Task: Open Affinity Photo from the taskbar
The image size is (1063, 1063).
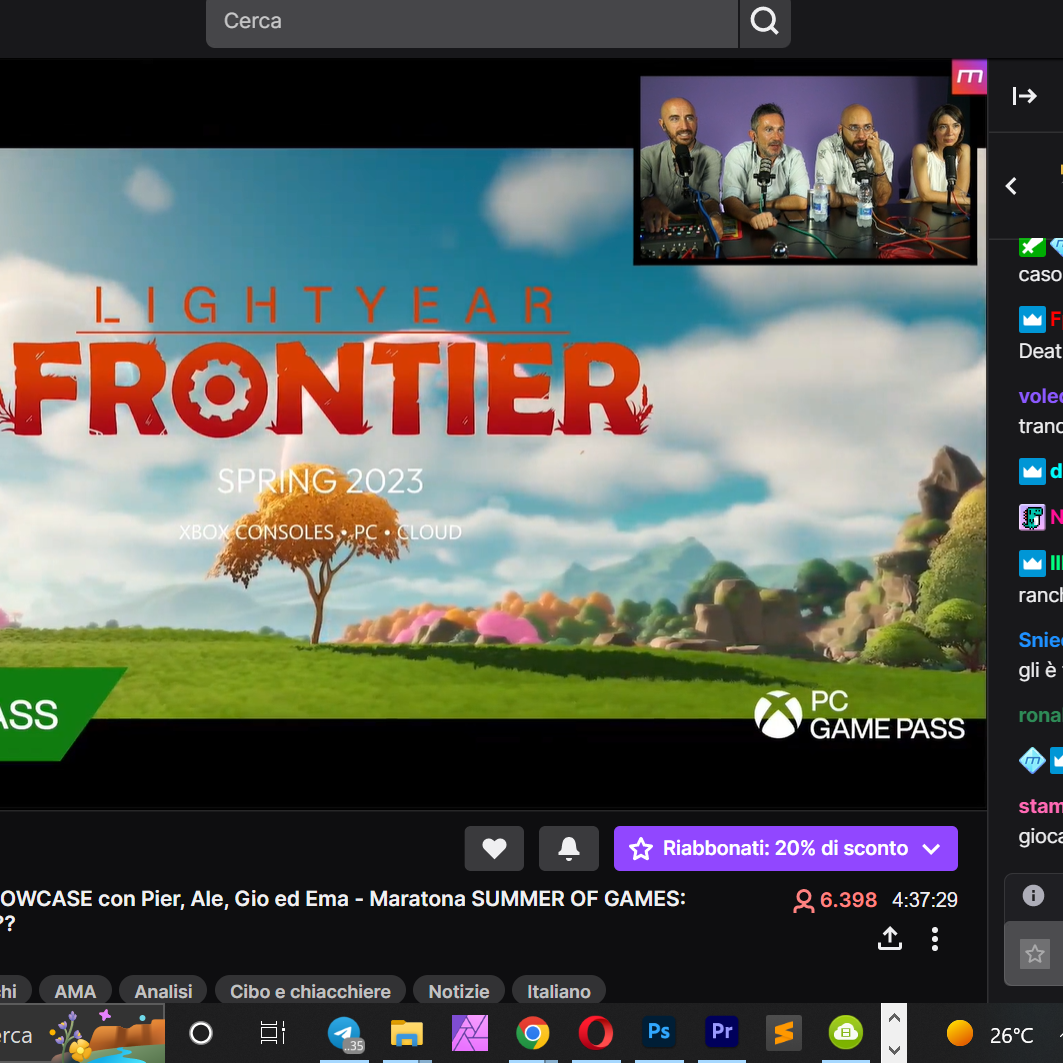Action: tap(470, 1033)
